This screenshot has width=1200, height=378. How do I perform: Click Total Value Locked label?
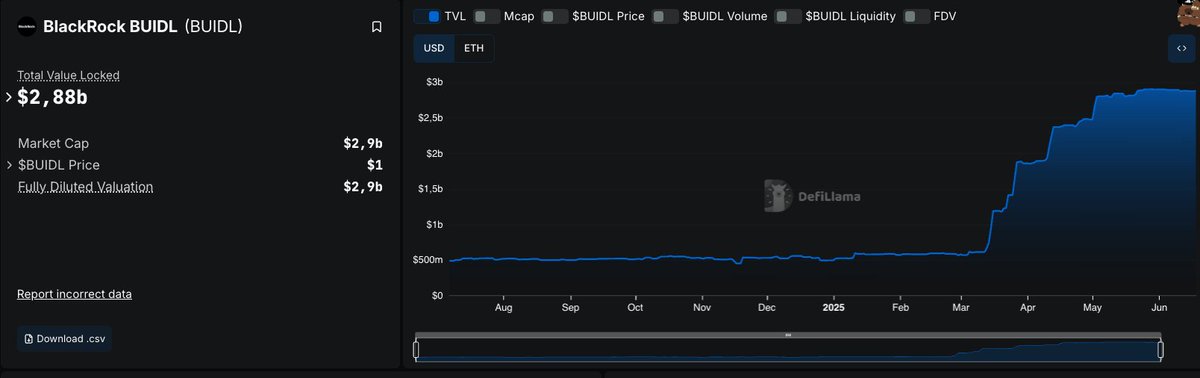click(x=68, y=75)
